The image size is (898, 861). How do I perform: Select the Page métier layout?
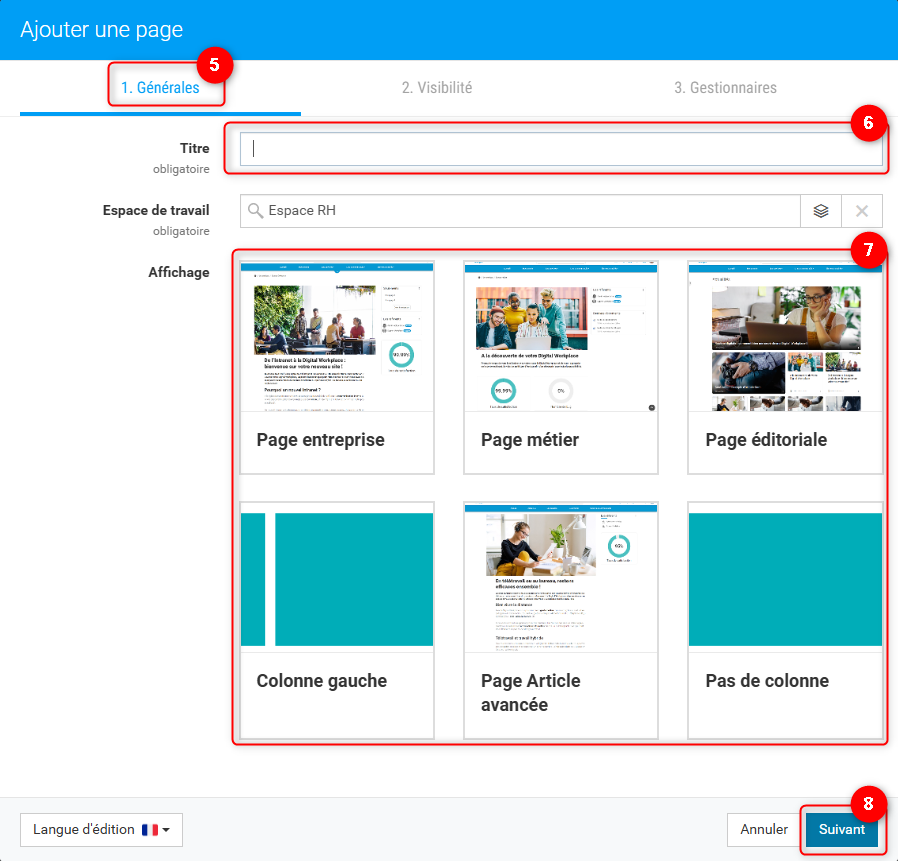click(x=561, y=367)
